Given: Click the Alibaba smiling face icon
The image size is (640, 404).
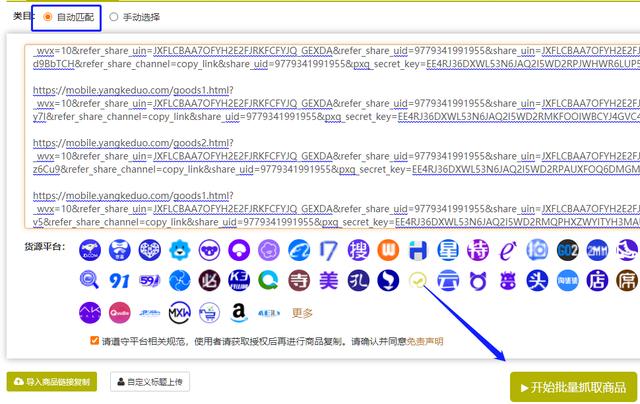Looking at the screenshot, I should tap(299, 250).
